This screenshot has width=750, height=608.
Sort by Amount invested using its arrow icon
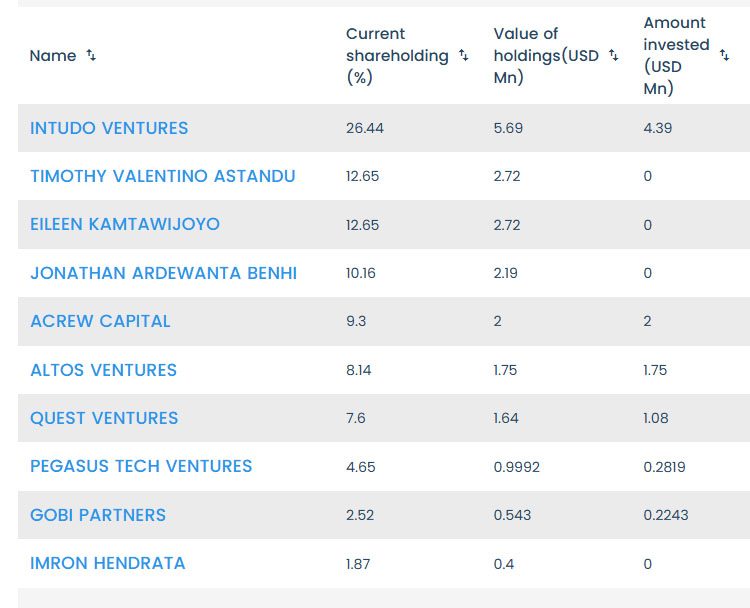pos(724,56)
